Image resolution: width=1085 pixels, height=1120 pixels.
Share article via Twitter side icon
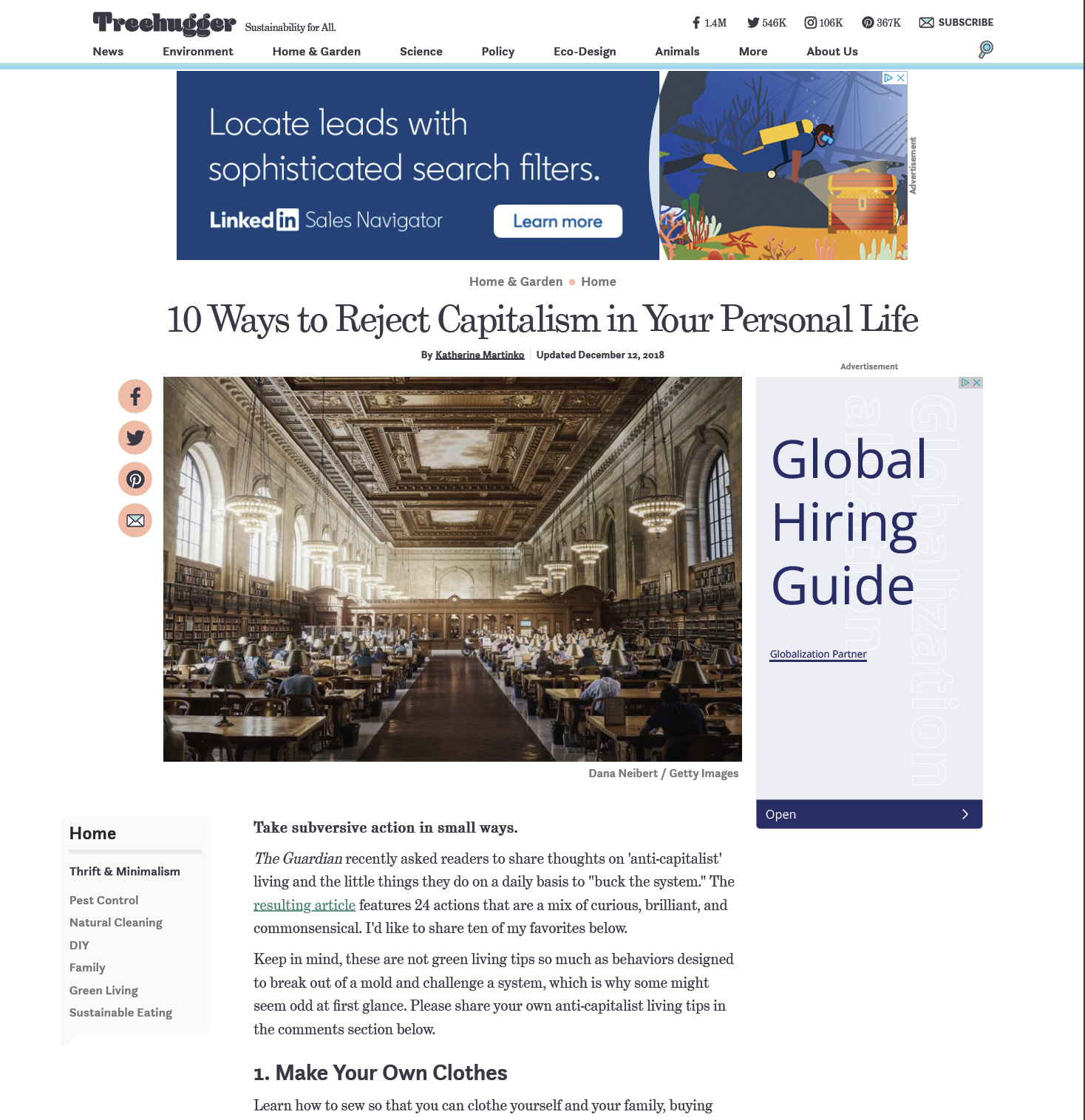click(135, 438)
